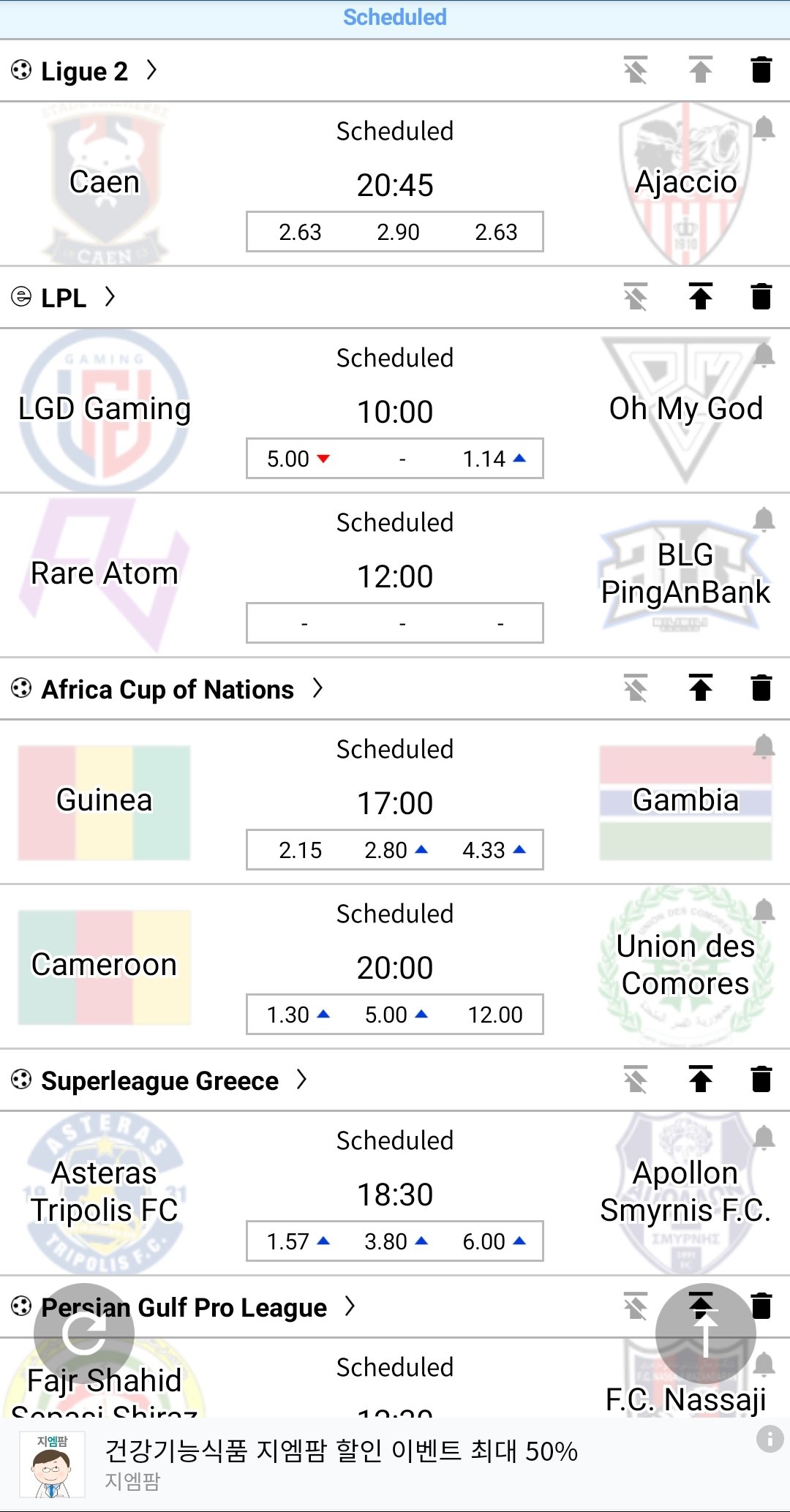Delete the Superleague Greece section
Image resolution: width=790 pixels, height=1512 pixels.
pyautogui.click(x=761, y=1080)
